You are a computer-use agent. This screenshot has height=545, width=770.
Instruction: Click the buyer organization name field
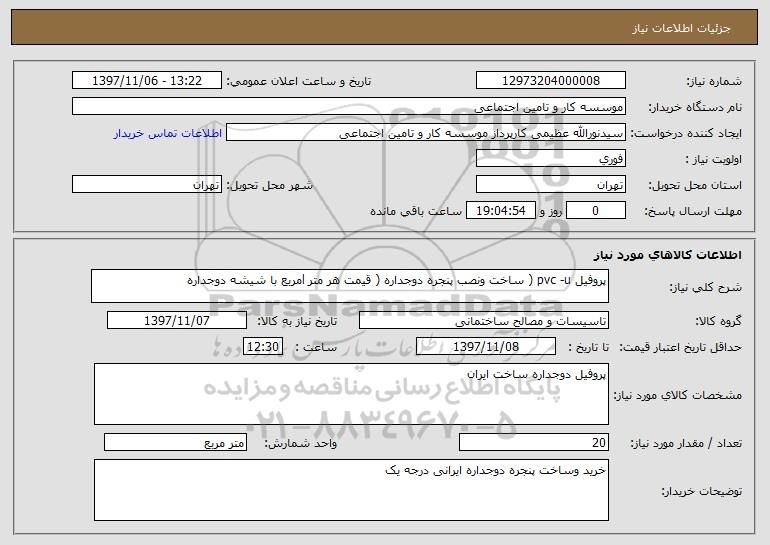[x=349, y=107]
